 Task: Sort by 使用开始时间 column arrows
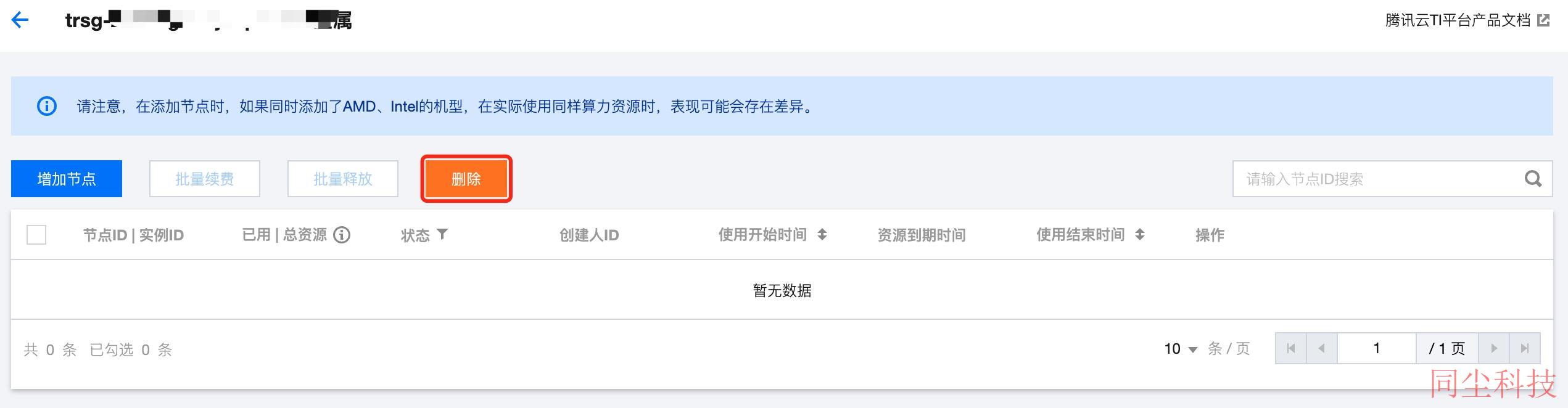(822, 235)
